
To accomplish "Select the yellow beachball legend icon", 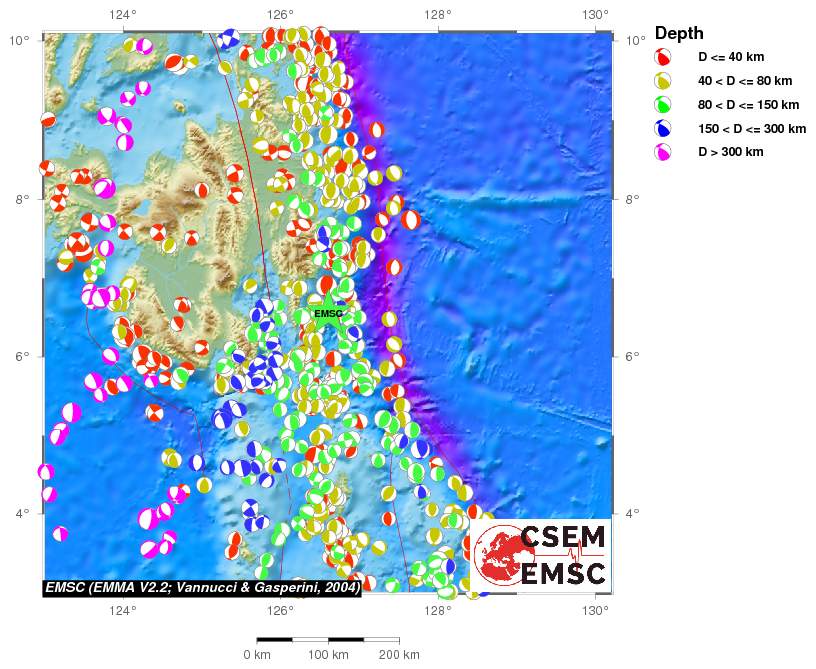I will [x=661, y=81].
